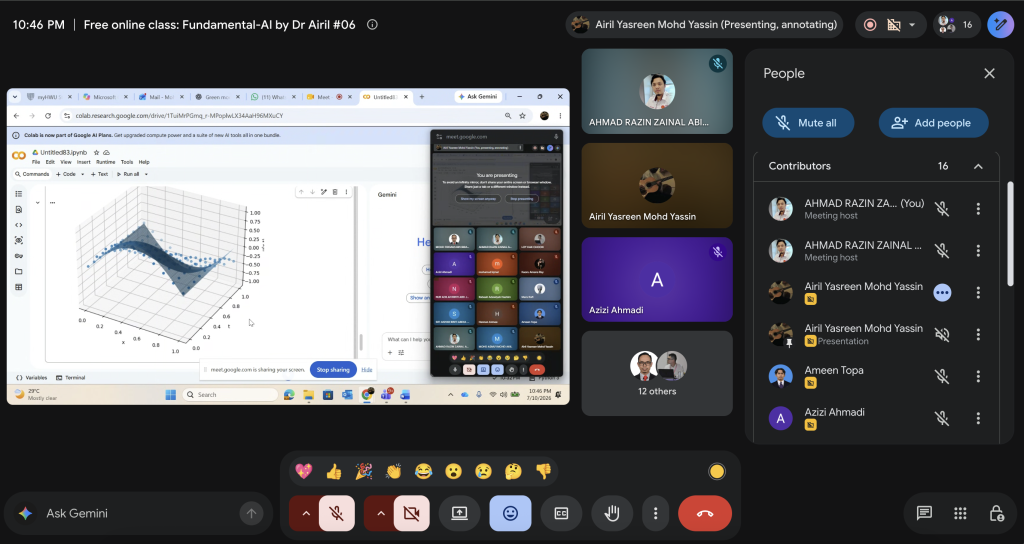Open Colab File menu in shared screen
This screenshot has height=544, width=1024.
pos(36,162)
